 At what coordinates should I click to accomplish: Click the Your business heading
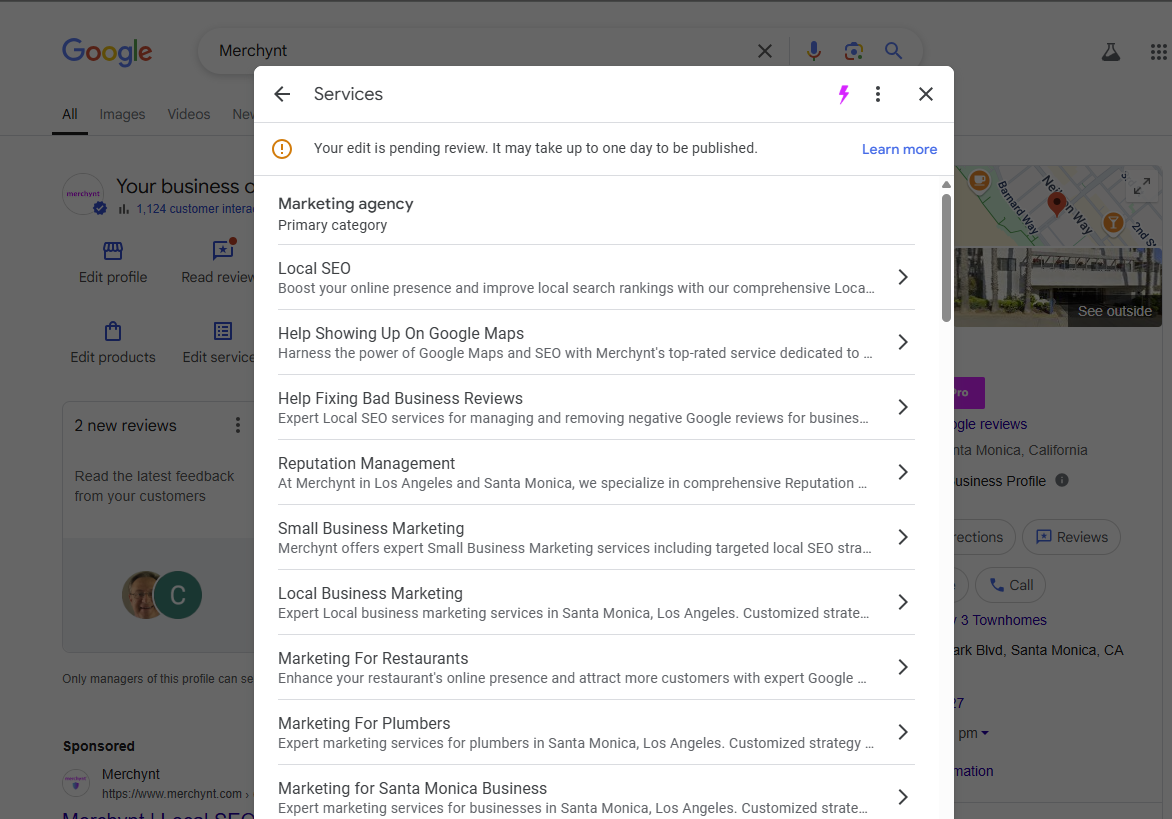click(185, 186)
